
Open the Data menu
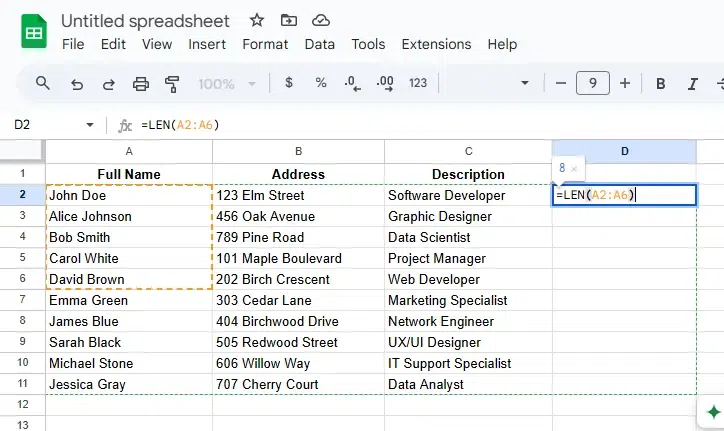[320, 44]
